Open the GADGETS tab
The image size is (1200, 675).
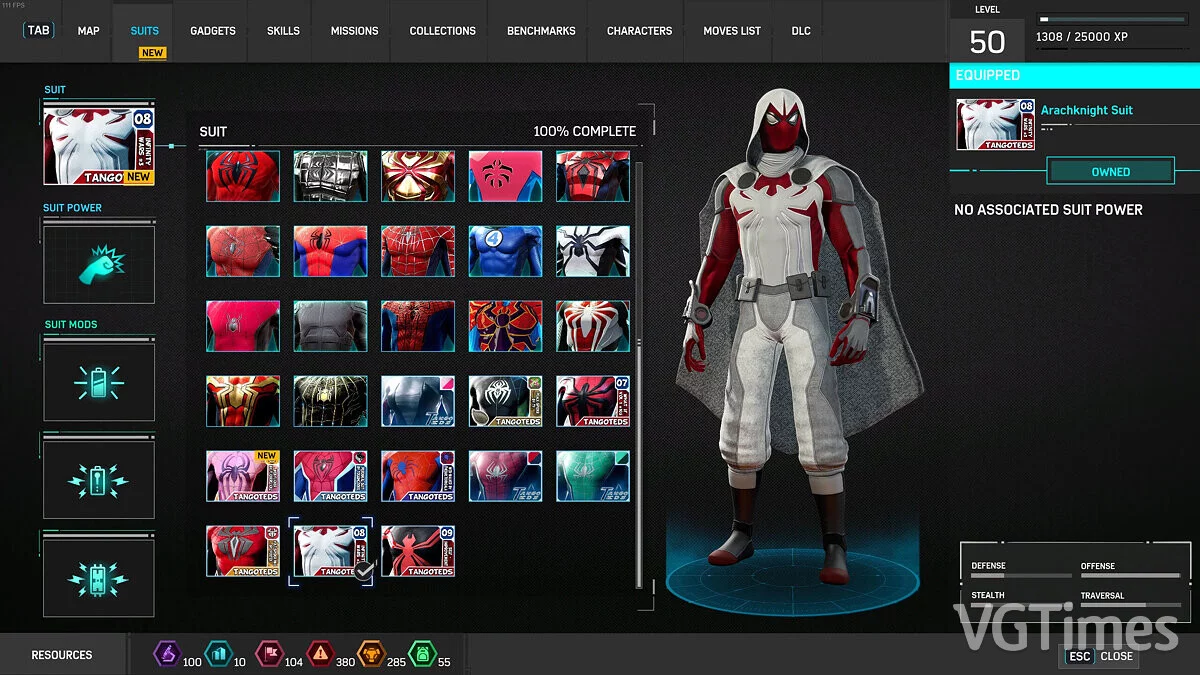(213, 31)
